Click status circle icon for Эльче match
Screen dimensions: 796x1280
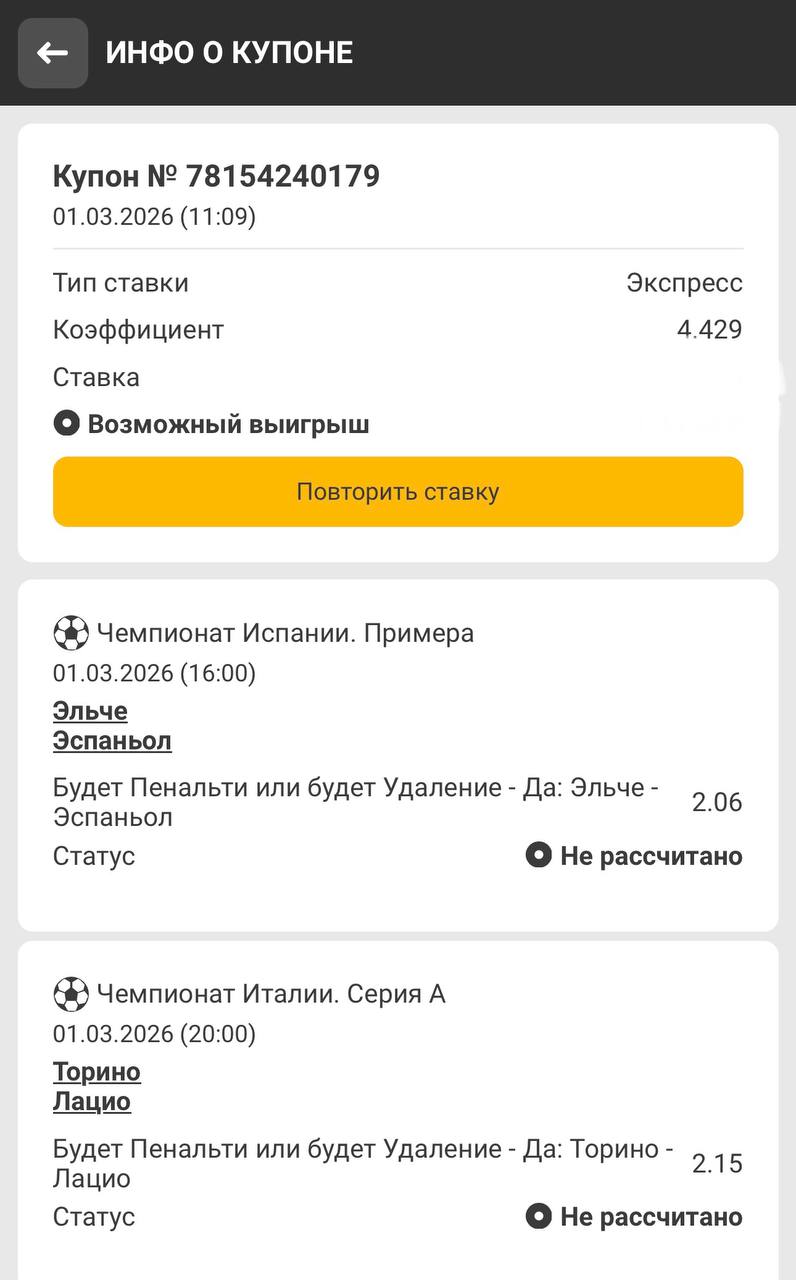click(x=539, y=856)
